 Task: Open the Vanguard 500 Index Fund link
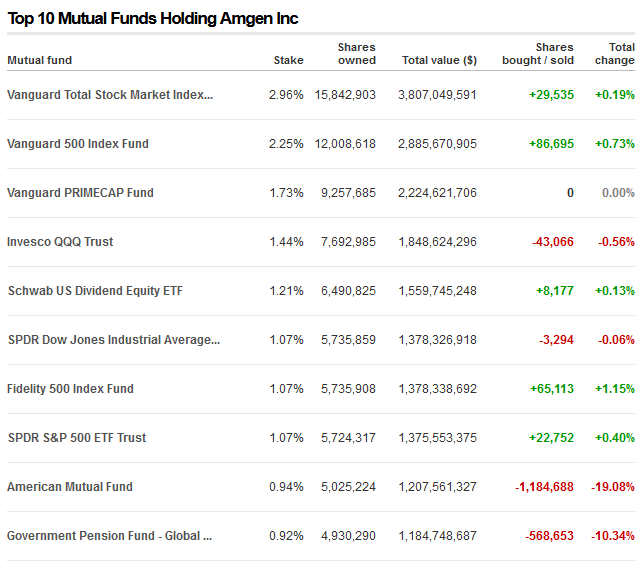point(78,144)
